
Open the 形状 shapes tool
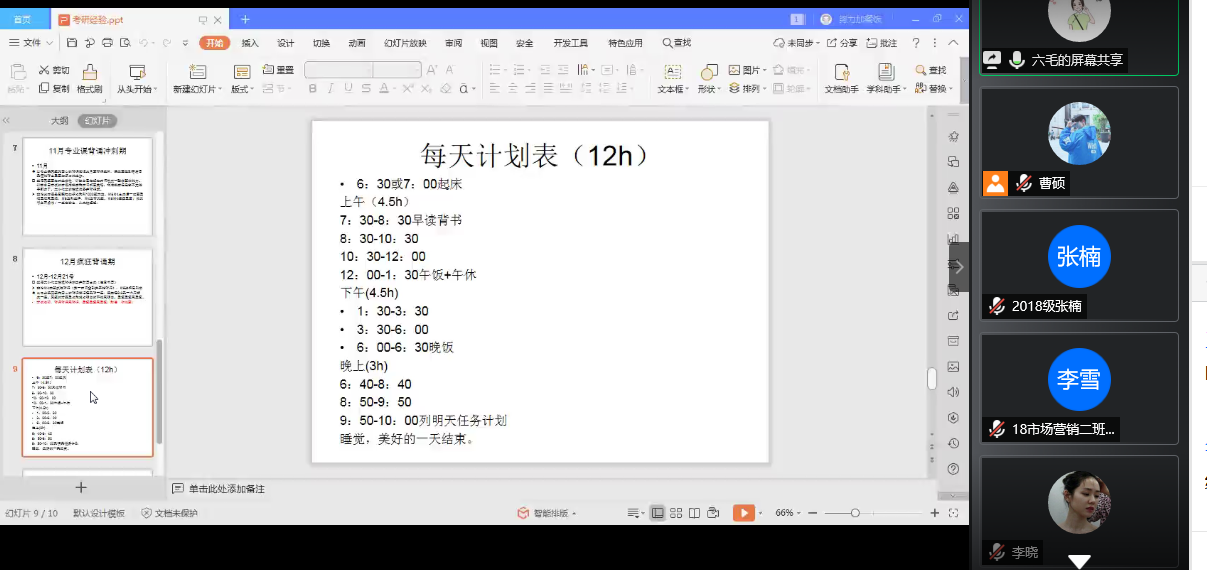709,72
